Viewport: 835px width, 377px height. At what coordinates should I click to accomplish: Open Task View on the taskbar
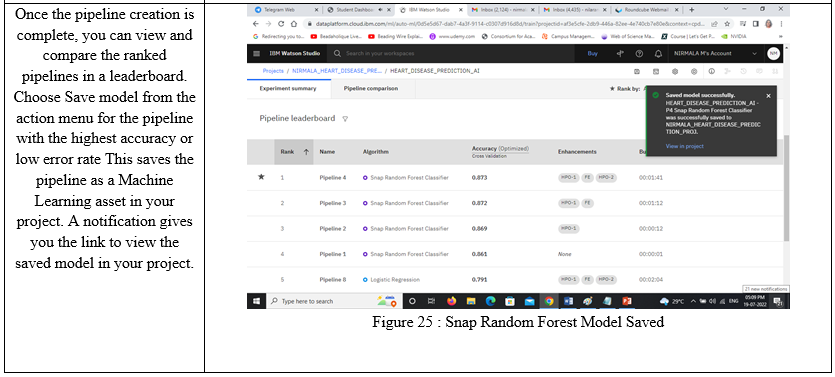point(431,301)
